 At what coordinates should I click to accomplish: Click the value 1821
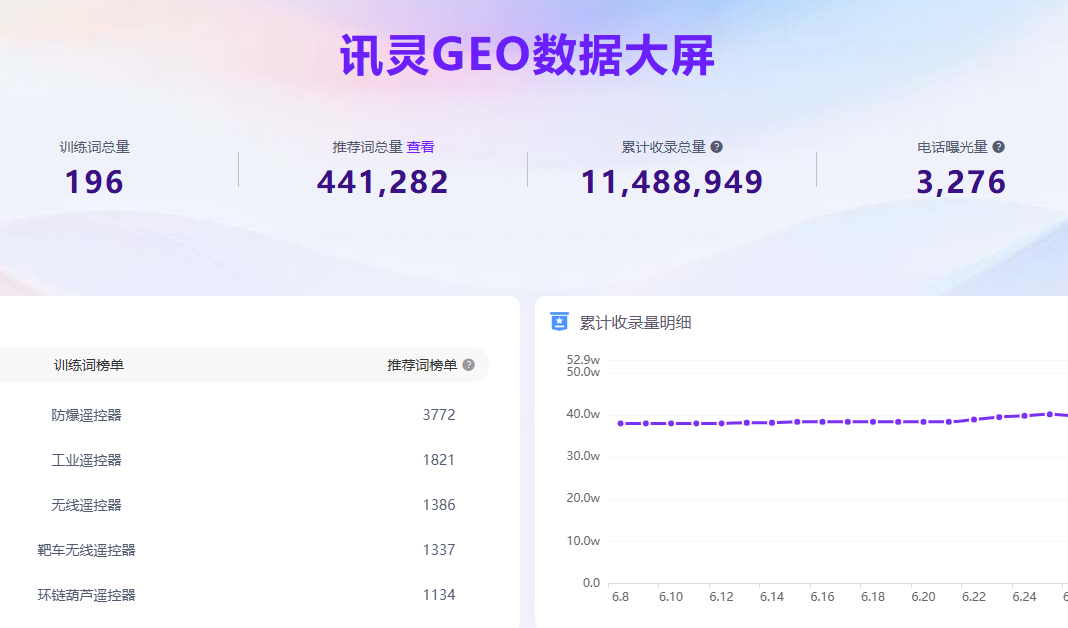pyautogui.click(x=439, y=460)
